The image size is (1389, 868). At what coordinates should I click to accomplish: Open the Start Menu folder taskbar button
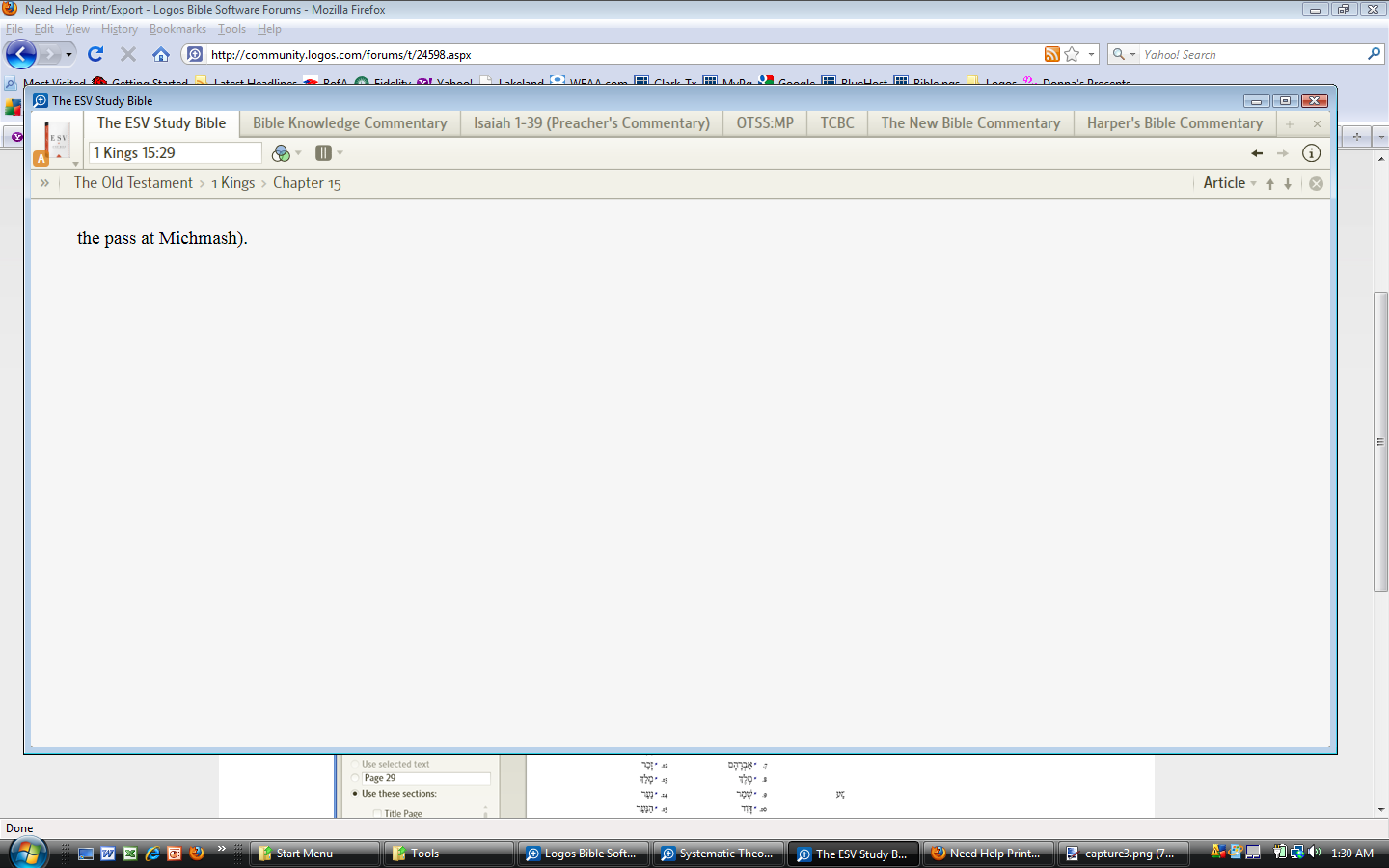tap(314, 854)
